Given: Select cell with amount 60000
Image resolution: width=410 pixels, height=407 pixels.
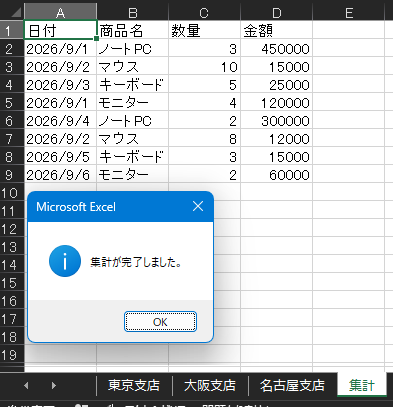Looking at the screenshot, I should point(277,175).
